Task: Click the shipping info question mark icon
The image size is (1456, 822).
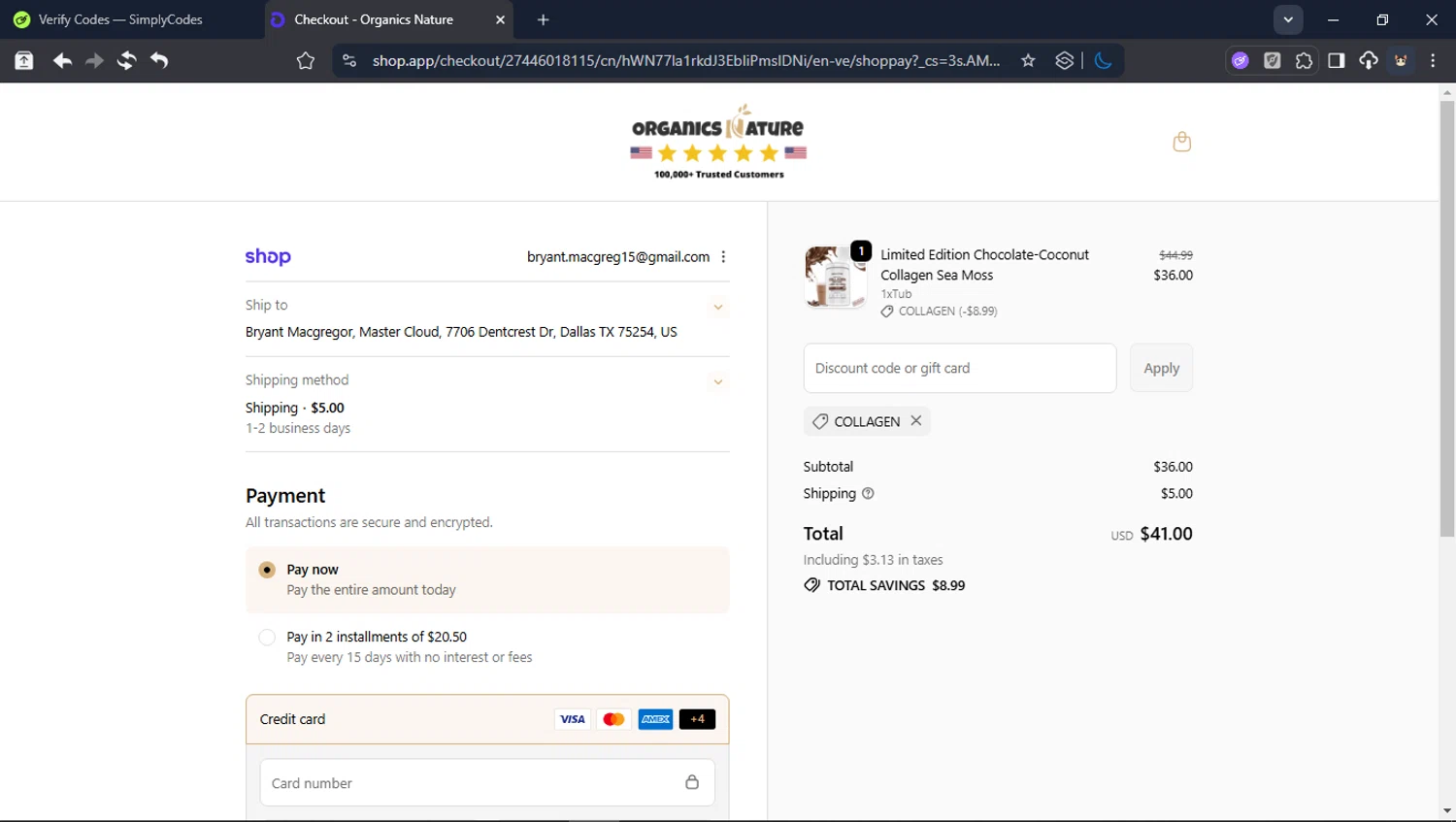Action: [x=868, y=493]
